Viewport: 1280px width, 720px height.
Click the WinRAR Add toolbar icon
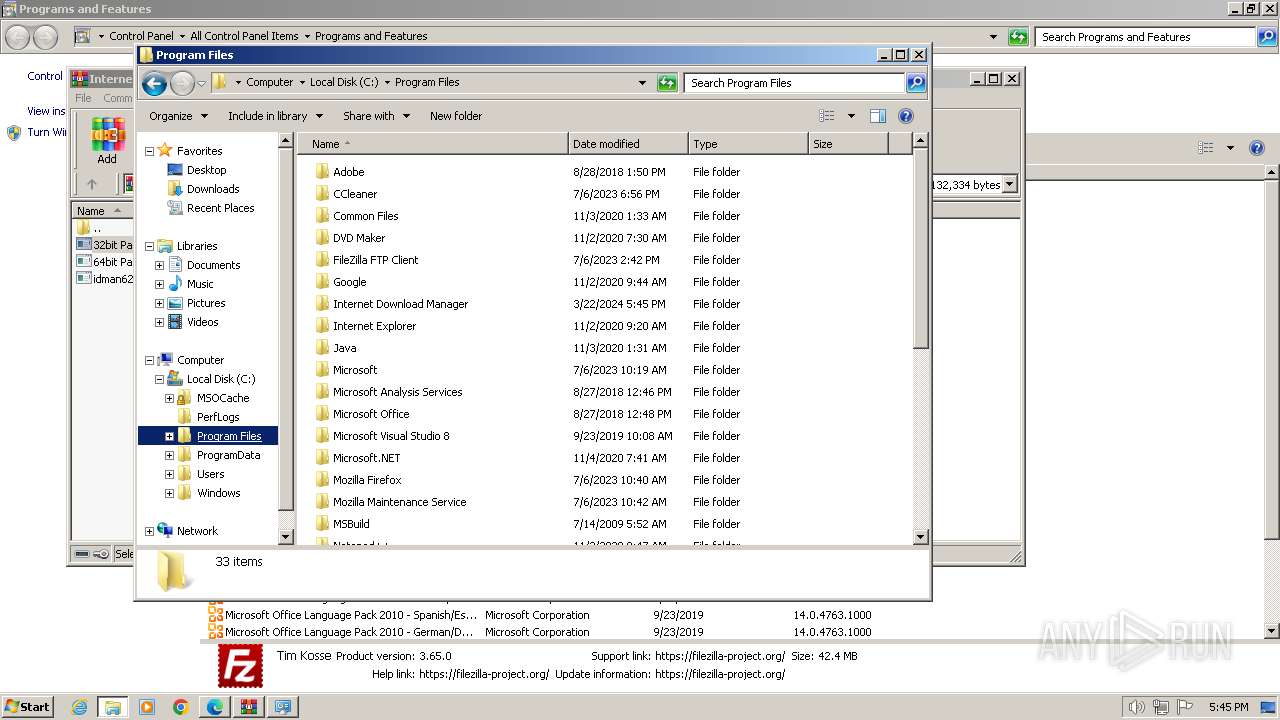click(107, 141)
